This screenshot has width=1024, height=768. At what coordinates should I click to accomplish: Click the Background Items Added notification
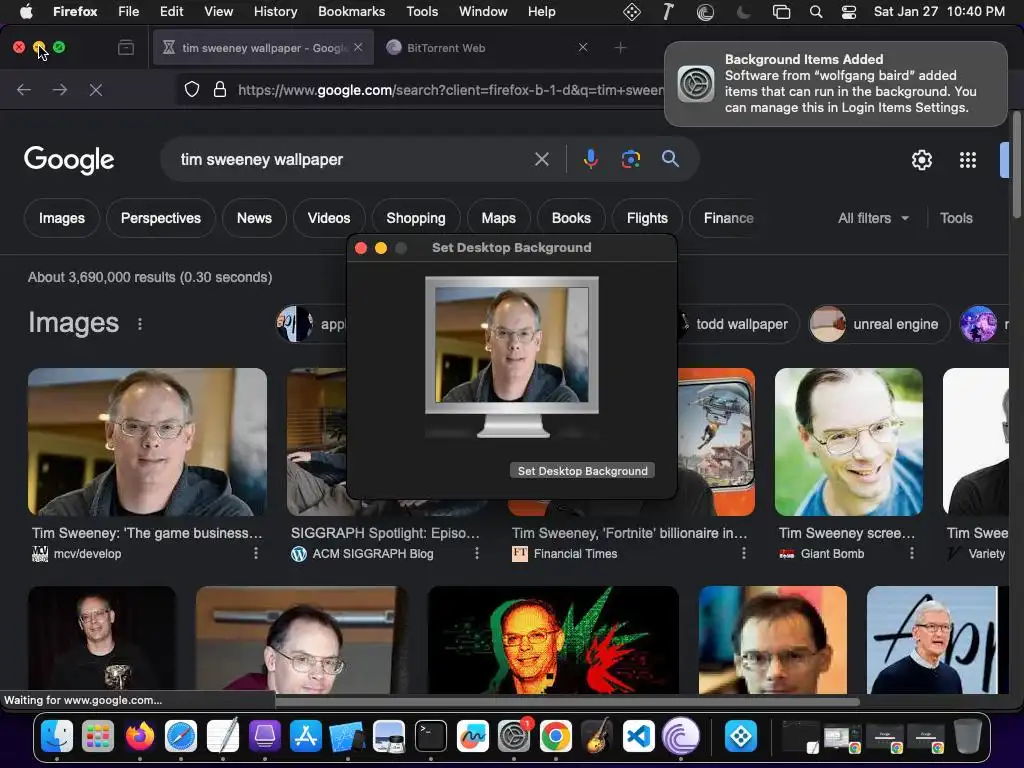[835, 84]
